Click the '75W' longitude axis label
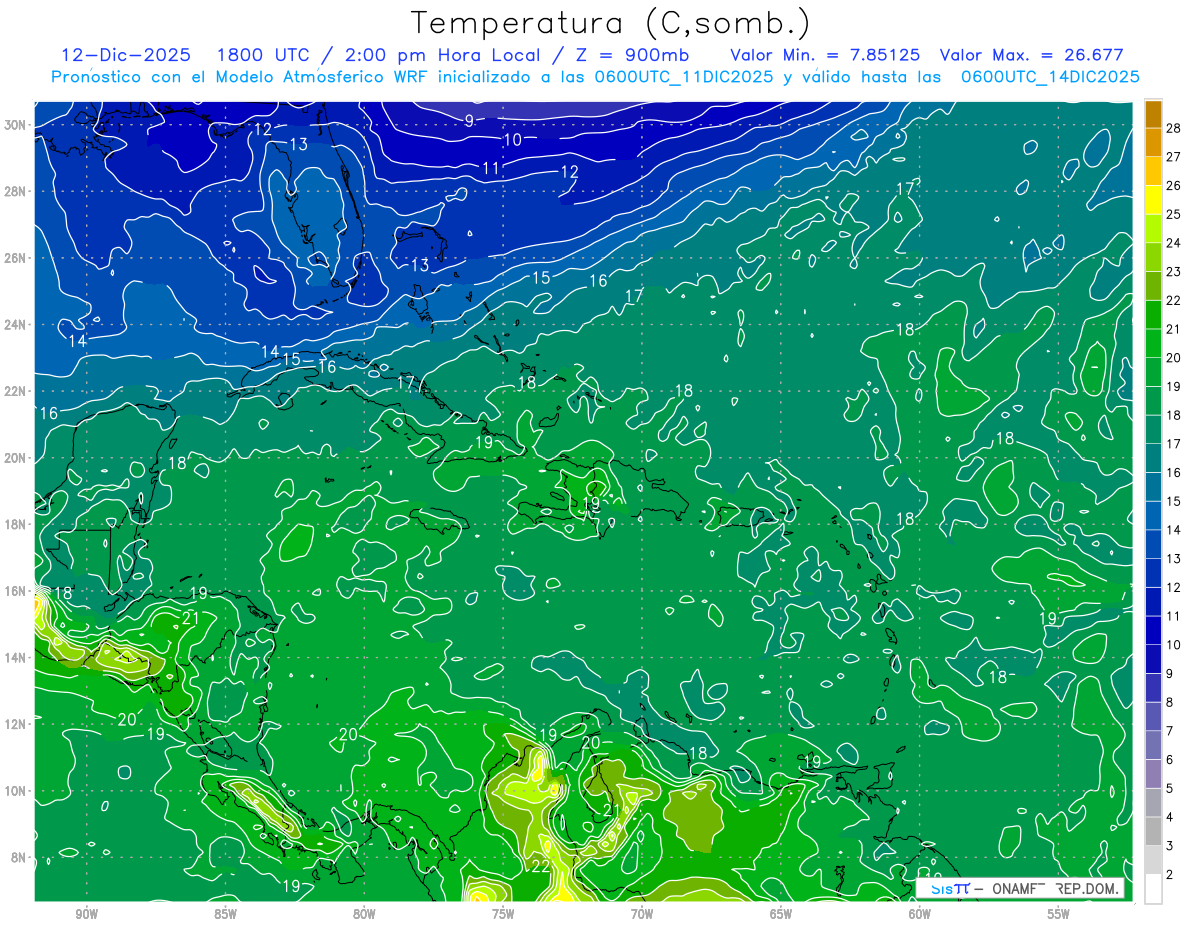This screenshot has width=1200, height=927. point(503,915)
